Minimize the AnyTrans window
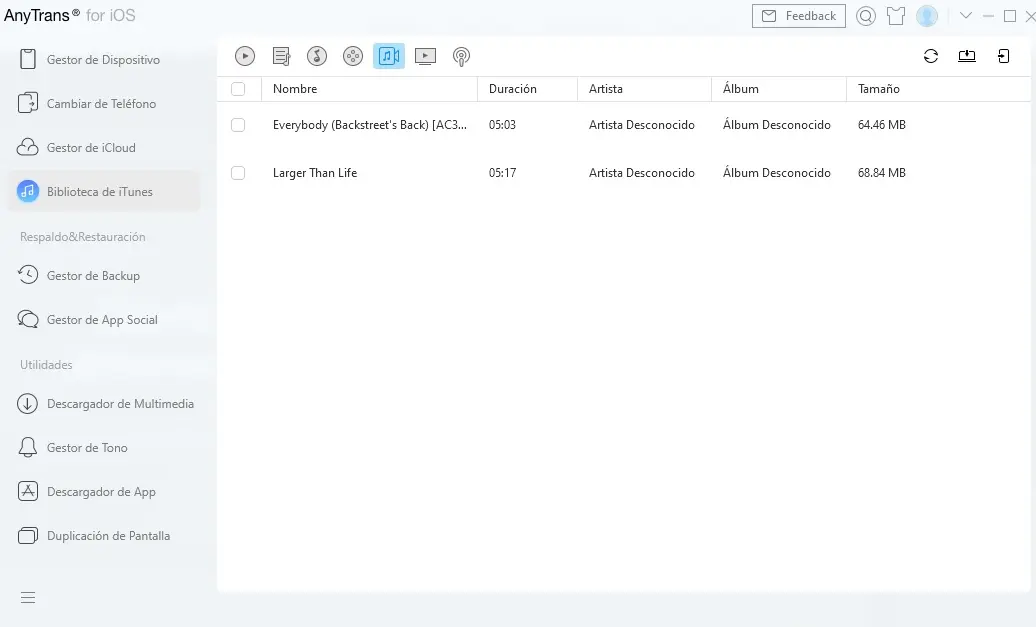Image resolution: width=1036 pixels, height=627 pixels. point(988,16)
